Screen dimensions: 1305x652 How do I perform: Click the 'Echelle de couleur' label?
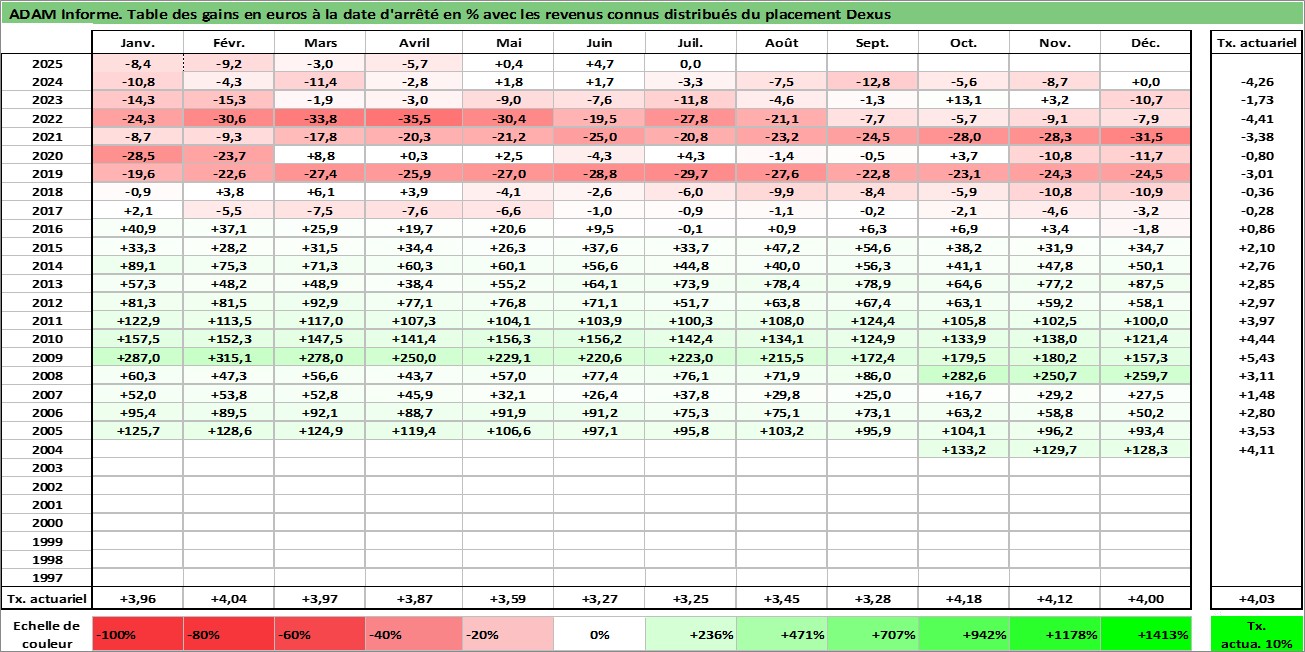[x=47, y=633]
